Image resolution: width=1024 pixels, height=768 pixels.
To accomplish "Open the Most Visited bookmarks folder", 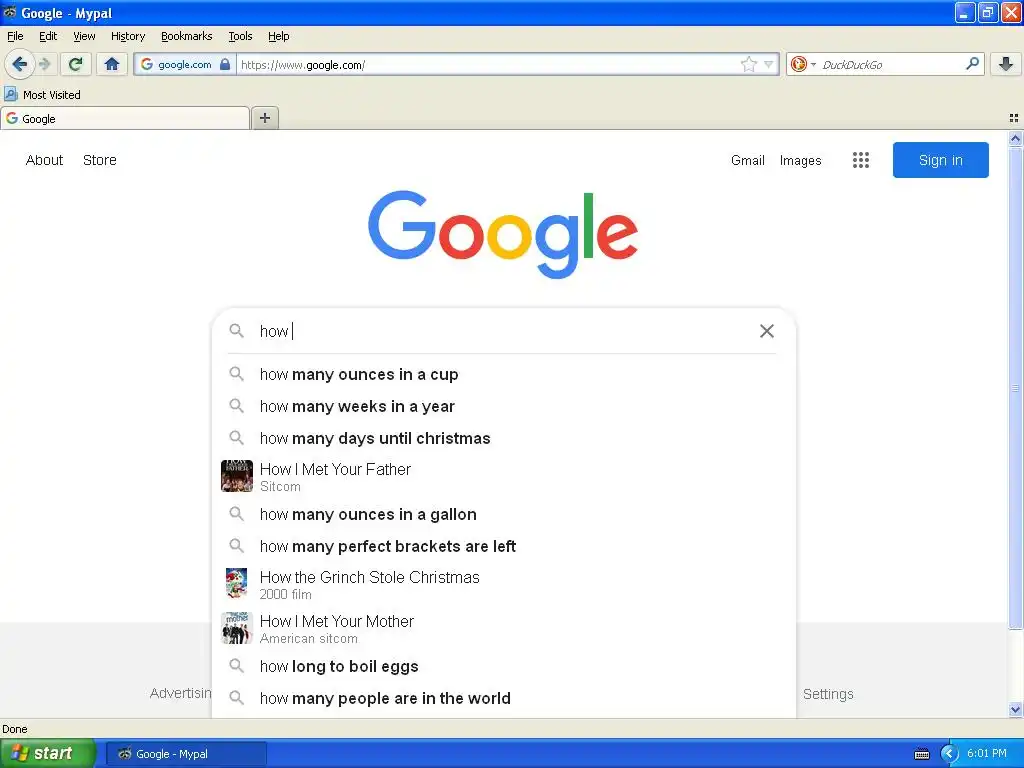I will (42, 95).
